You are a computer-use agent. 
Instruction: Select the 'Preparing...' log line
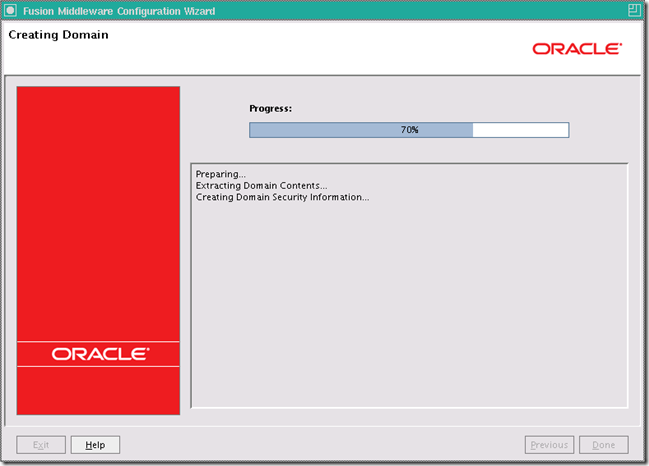221,174
